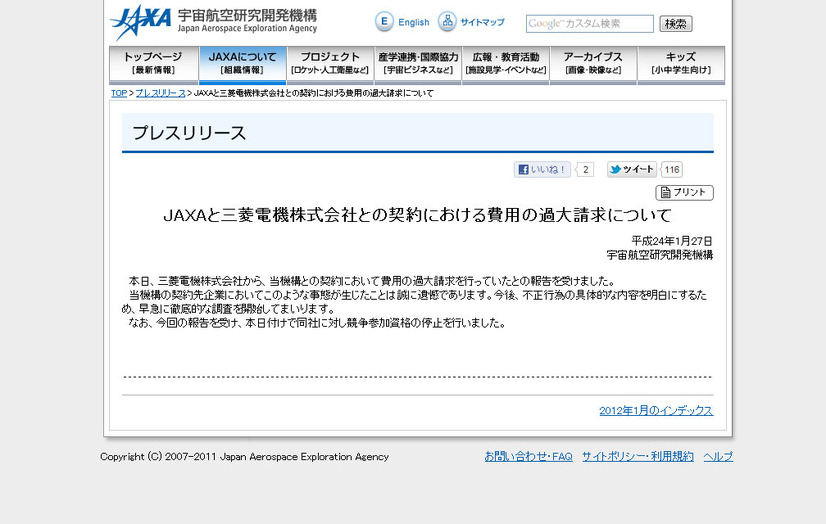The height and width of the screenshot is (524, 826).
Task: Focus the Google custom search field
Action: coord(589,24)
